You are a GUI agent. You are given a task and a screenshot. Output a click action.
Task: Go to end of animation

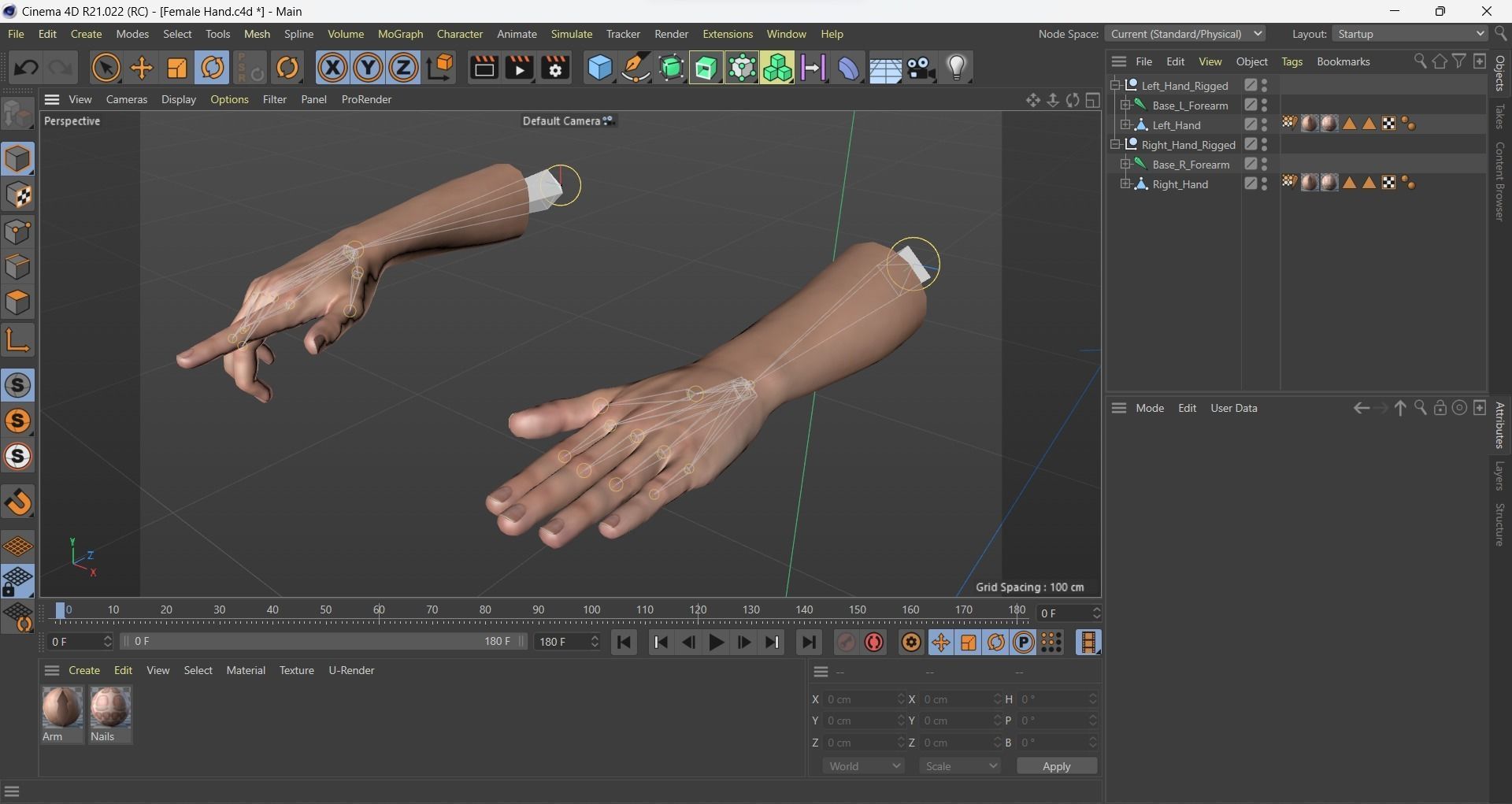[x=809, y=643]
